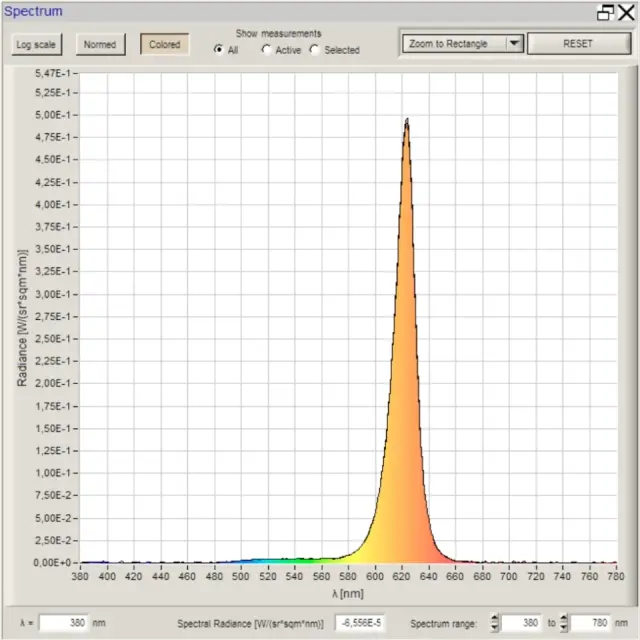Click the spectrum range end field 780

(591, 623)
